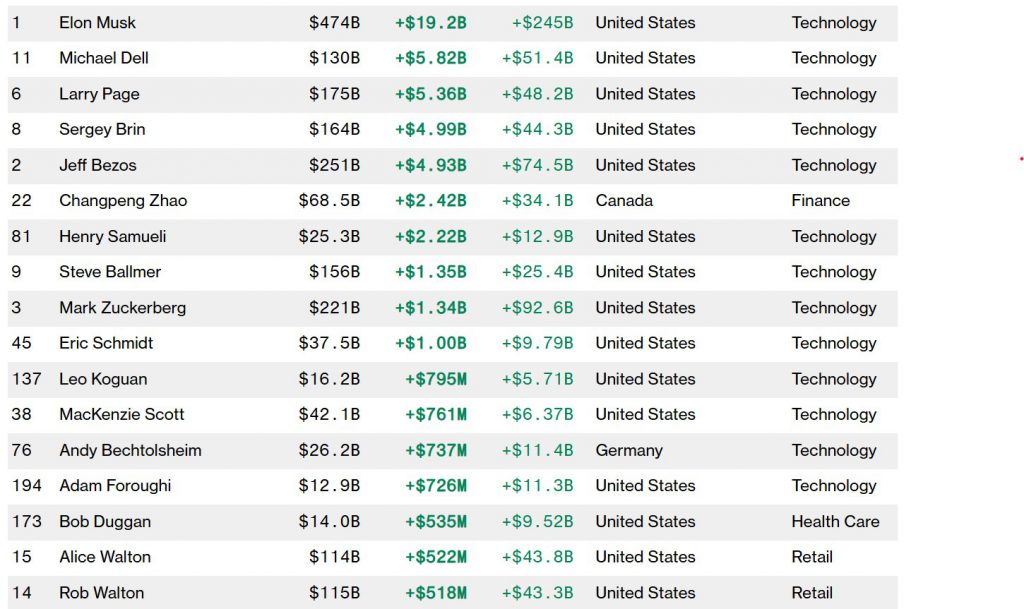Open Steve Ballmer's profile
The image size is (1024, 609).
[110, 272]
